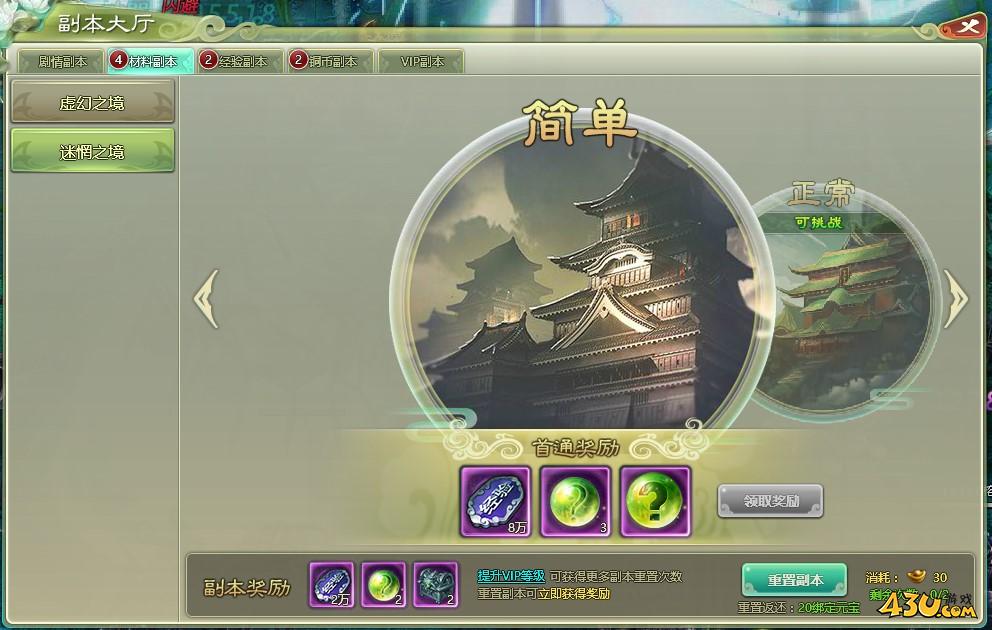992x630 pixels.
Task: Select the green mystery orb with 3
Action: (x=575, y=502)
